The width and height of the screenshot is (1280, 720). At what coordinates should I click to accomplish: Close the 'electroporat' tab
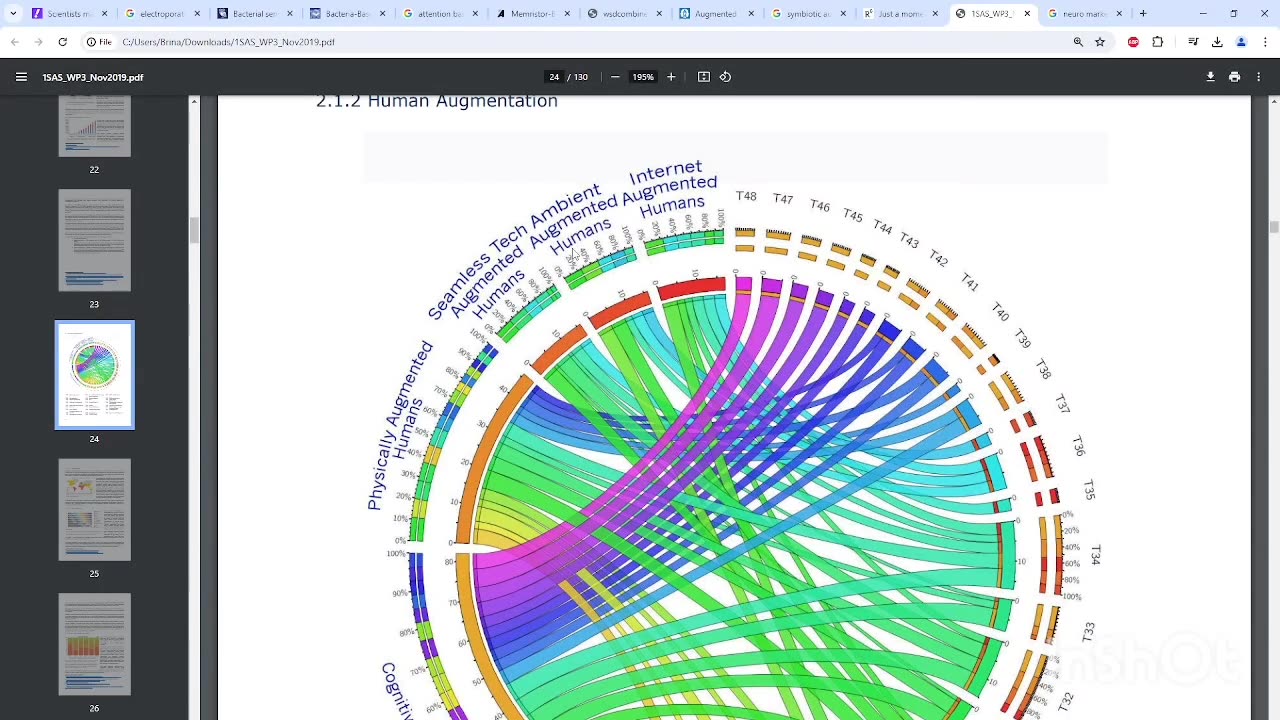point(196,14)
